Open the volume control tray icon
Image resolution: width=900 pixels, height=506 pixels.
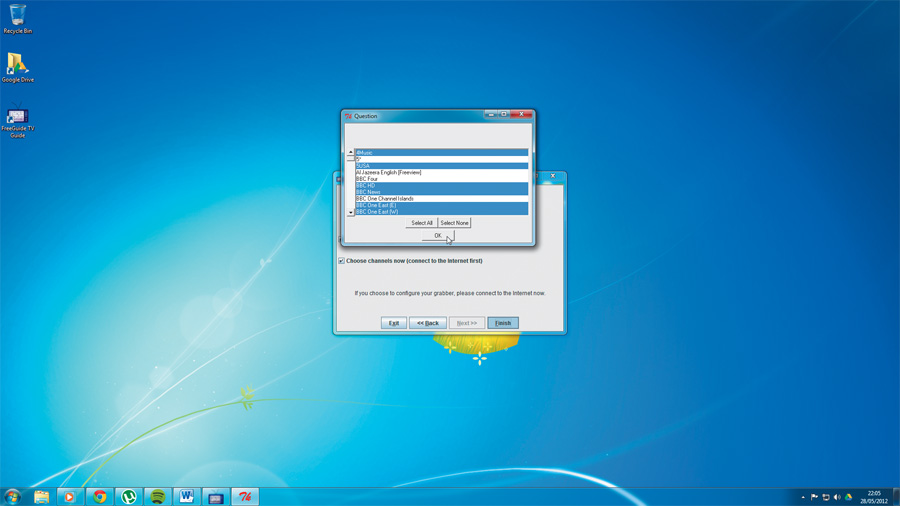(837, 497)
